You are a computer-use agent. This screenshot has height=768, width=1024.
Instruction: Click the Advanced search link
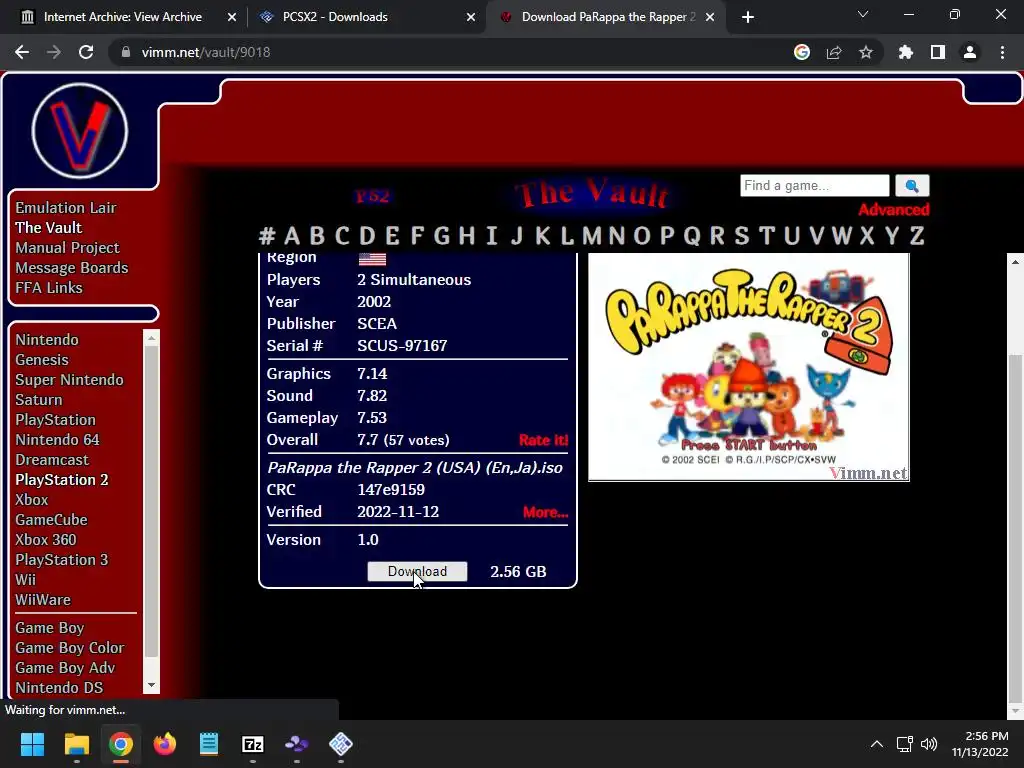(x=893, y=210)
